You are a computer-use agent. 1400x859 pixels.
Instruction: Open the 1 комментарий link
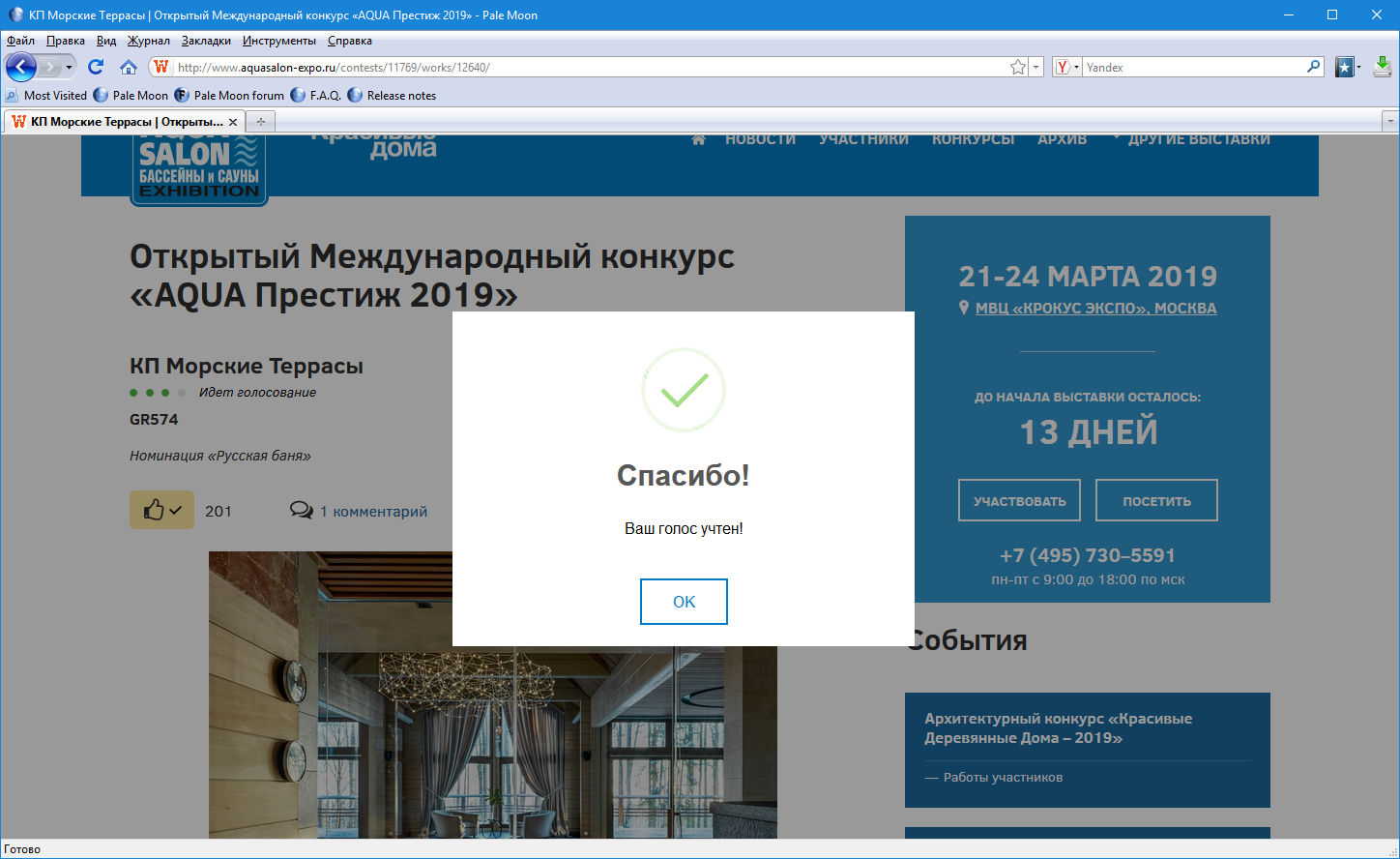coord(373,511)
